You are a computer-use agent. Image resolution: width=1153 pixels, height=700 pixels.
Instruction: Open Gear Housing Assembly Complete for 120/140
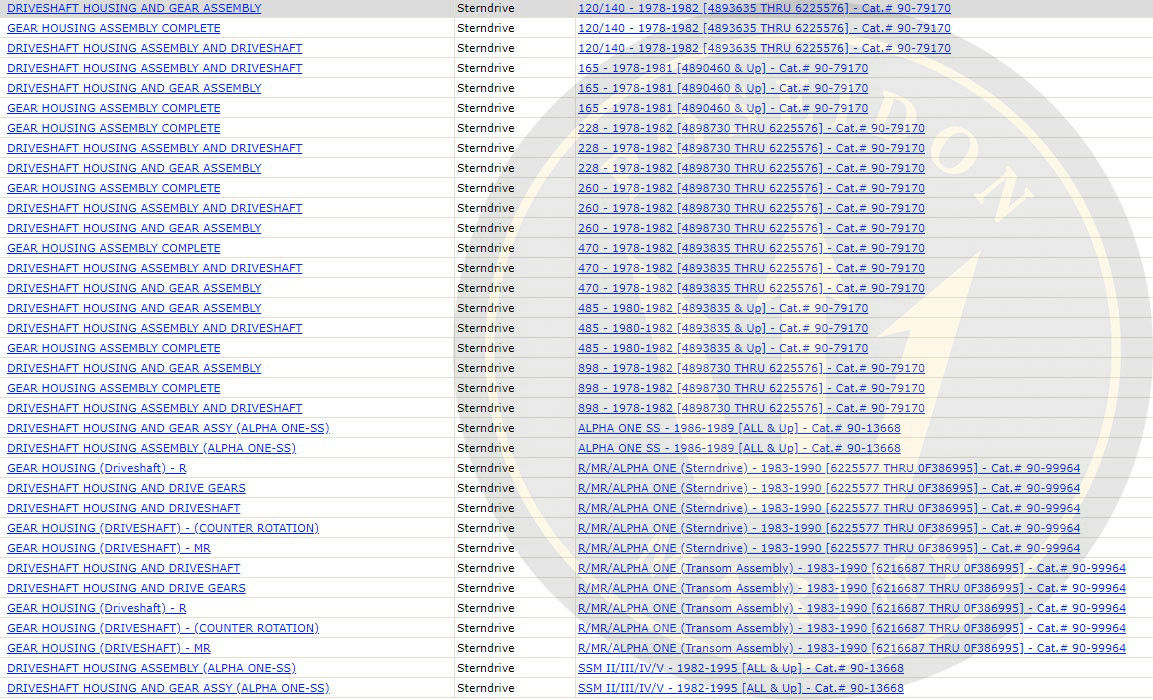(113, 28)
